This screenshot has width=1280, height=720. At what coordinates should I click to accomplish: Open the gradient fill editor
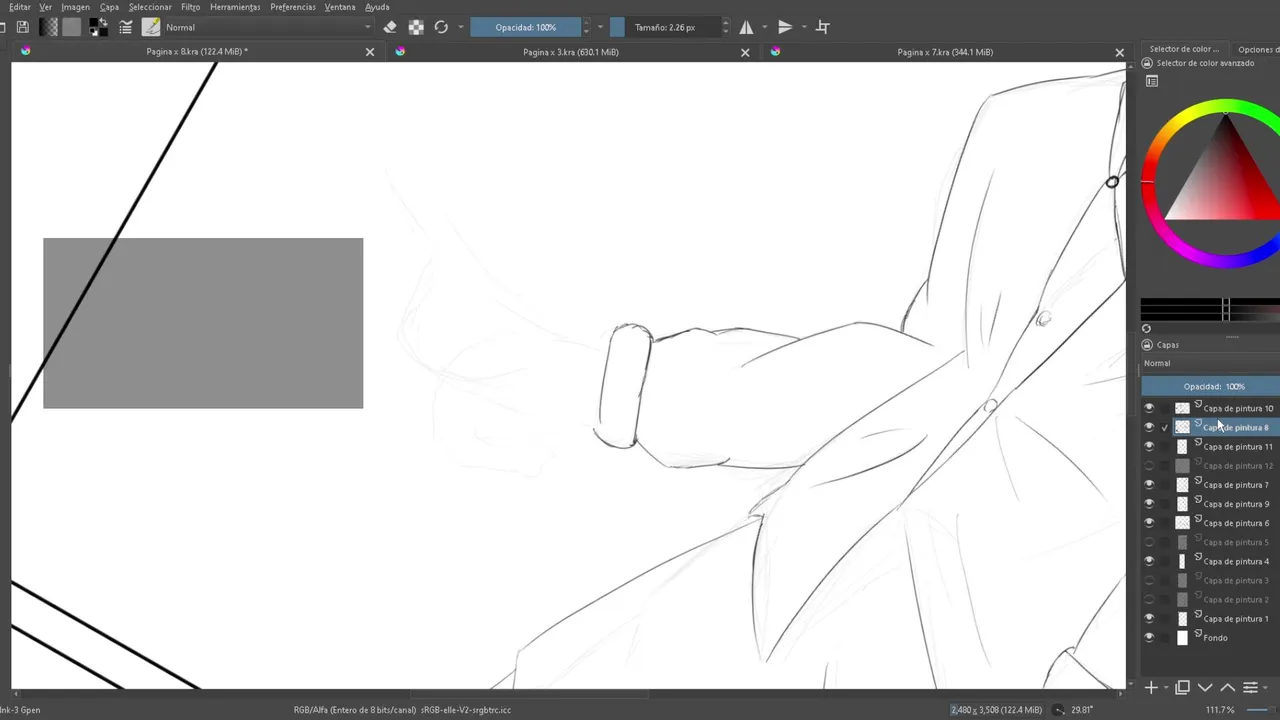48,27
